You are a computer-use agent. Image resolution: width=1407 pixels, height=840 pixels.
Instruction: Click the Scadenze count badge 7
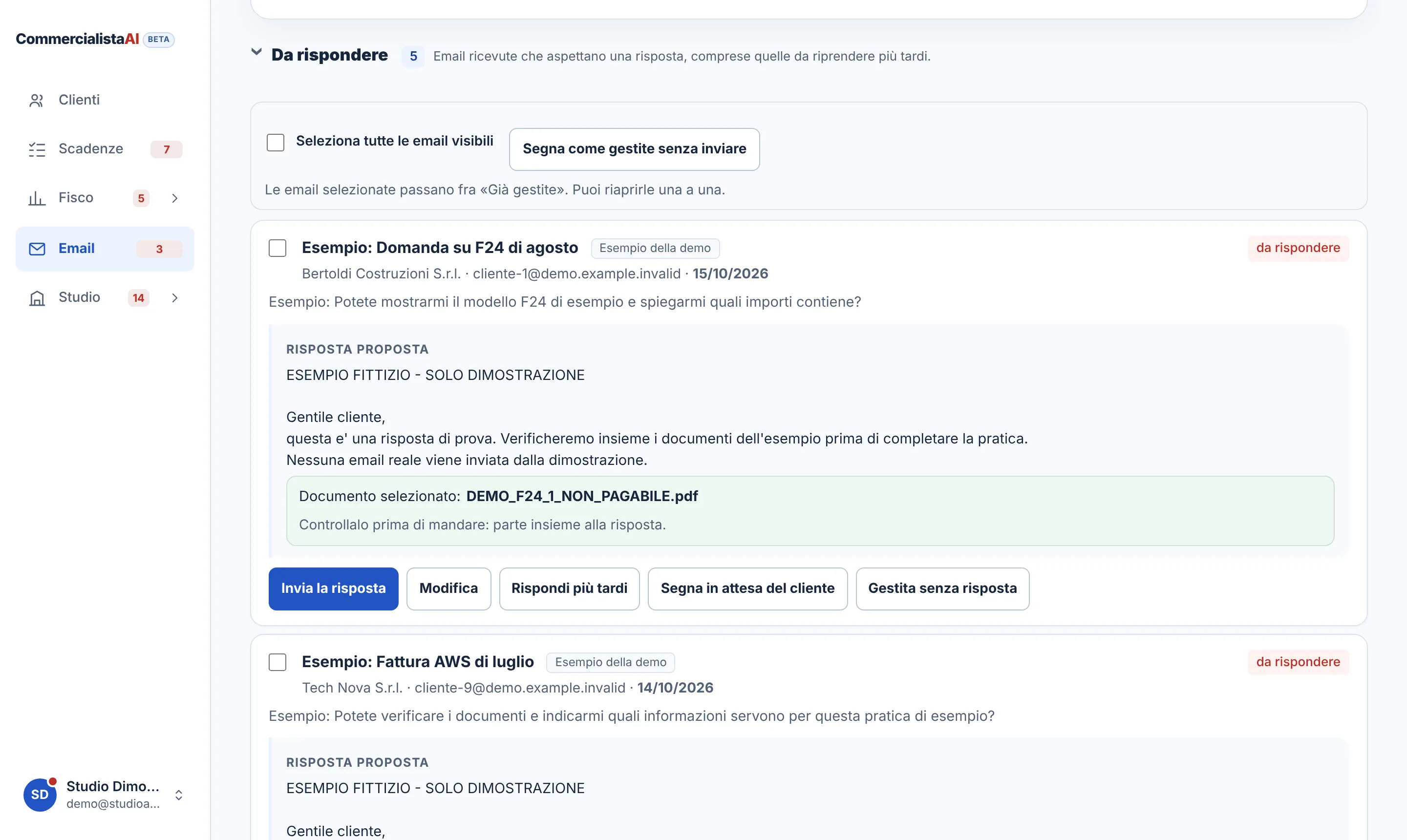click(x=167, y=149)
